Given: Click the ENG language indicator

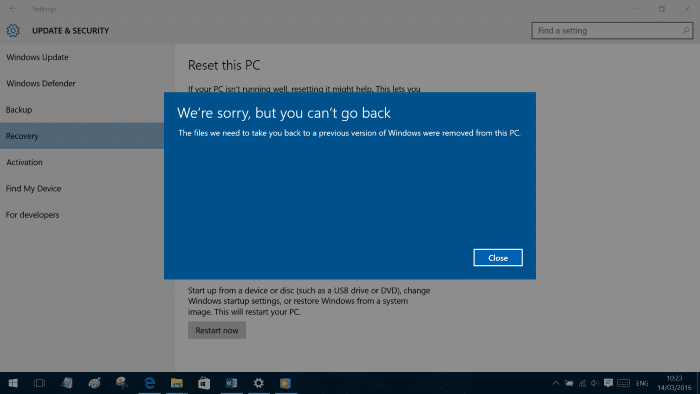Looking at the screenshot, I should pos(642,383).
